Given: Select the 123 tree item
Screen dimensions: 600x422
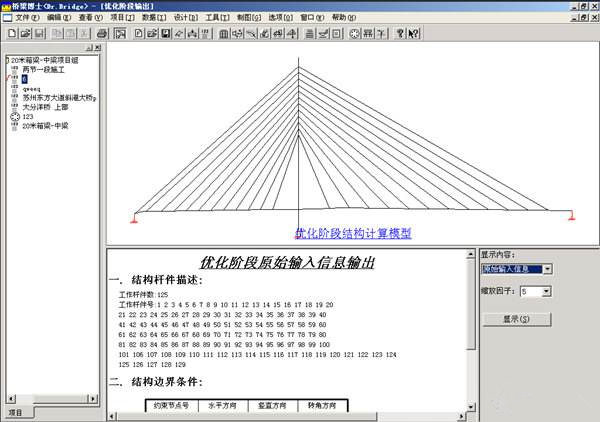Looking at the screenshot, I should pos(28,117).
